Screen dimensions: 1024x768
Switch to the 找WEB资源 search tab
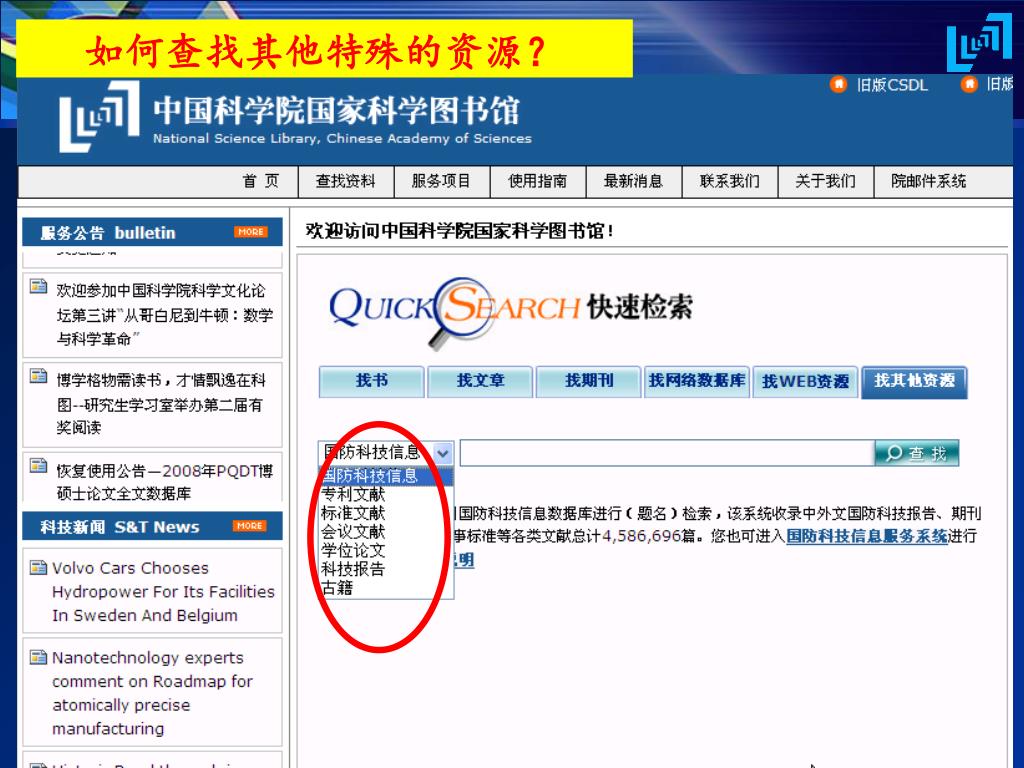click(x=805, y=381)
